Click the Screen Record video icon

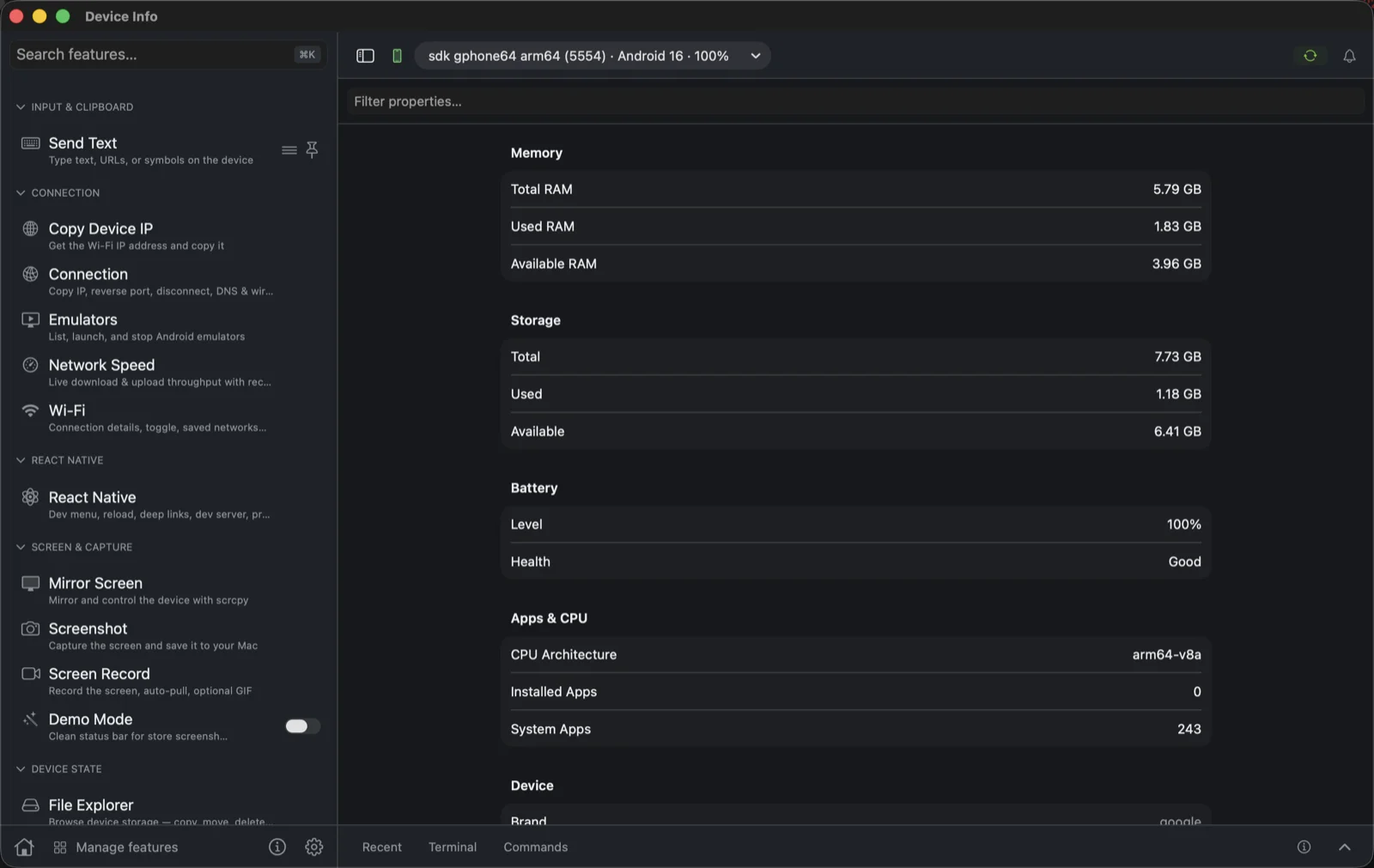tap(30, 674)
